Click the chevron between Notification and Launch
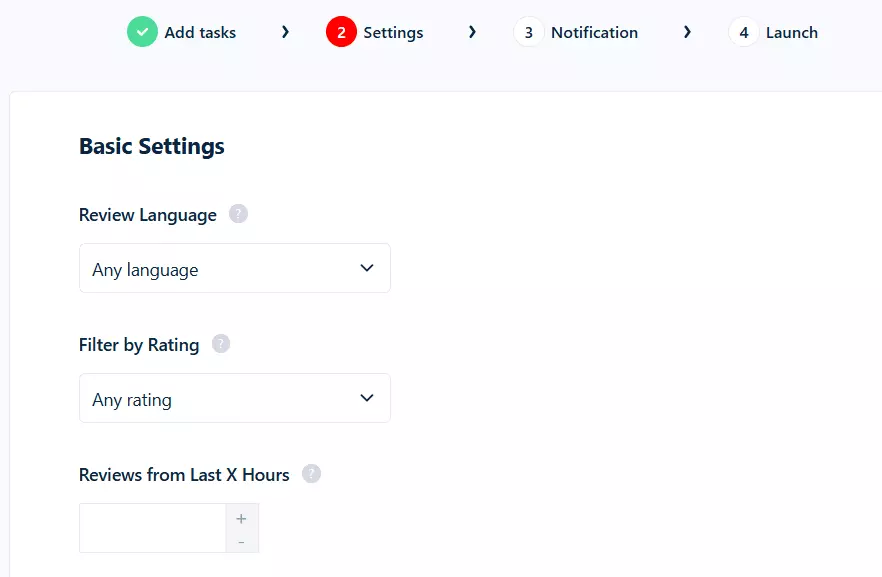The image size is (882, 577). 687,32
